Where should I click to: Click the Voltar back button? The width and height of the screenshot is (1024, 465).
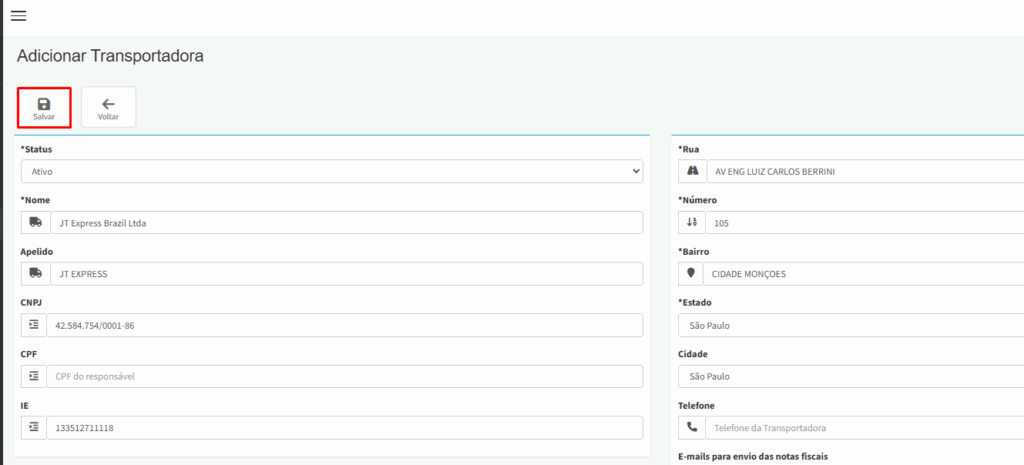(x=108, y=107)
